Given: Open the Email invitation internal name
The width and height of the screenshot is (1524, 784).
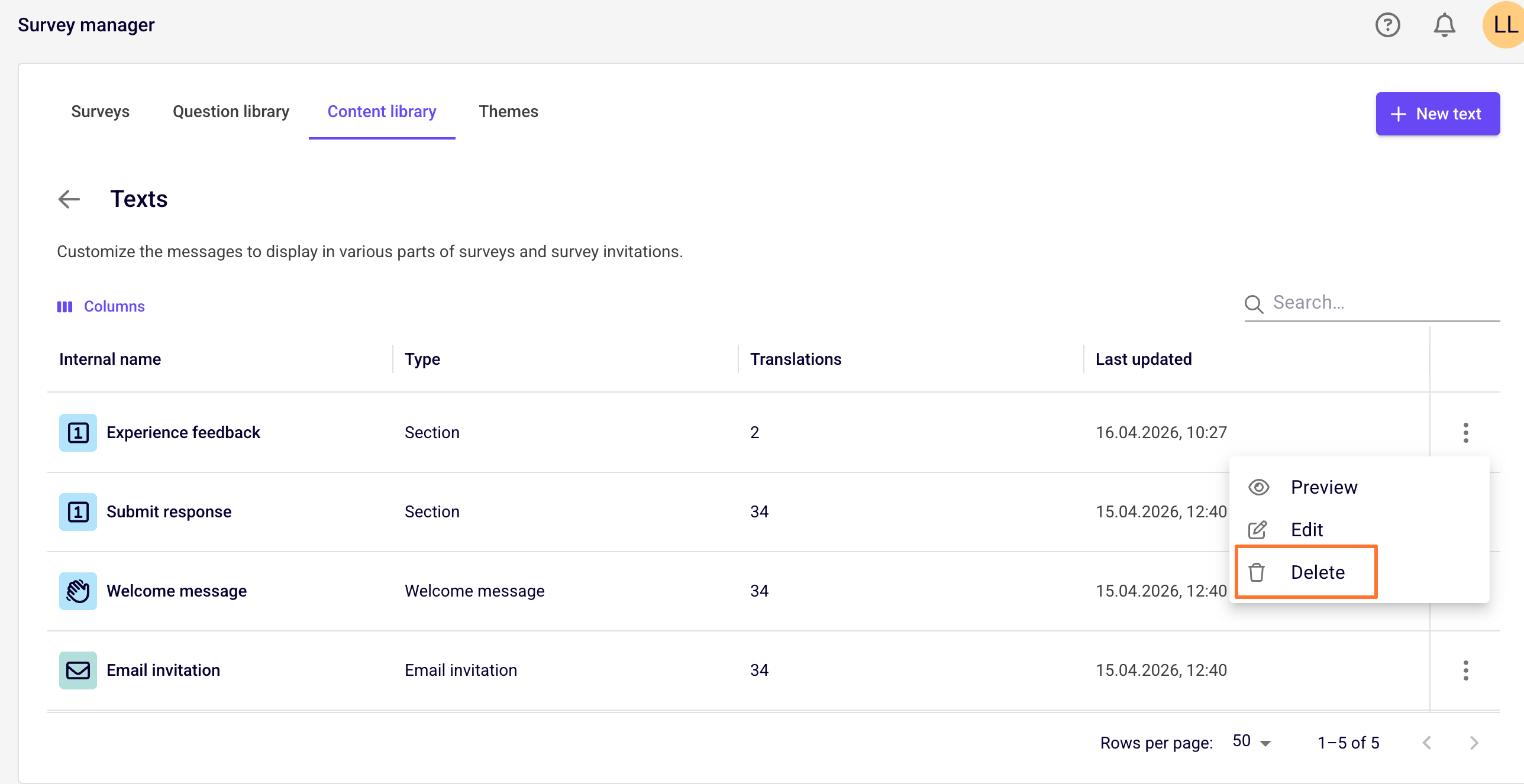Looking at the screenshot, I should click(163, 670).
